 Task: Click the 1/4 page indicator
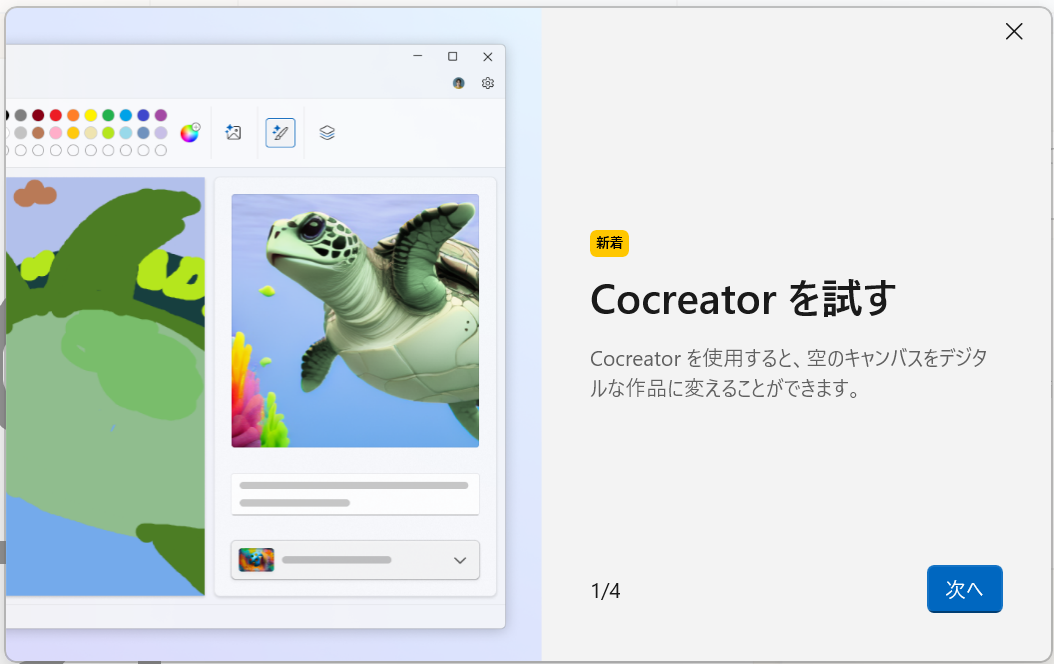605,591
